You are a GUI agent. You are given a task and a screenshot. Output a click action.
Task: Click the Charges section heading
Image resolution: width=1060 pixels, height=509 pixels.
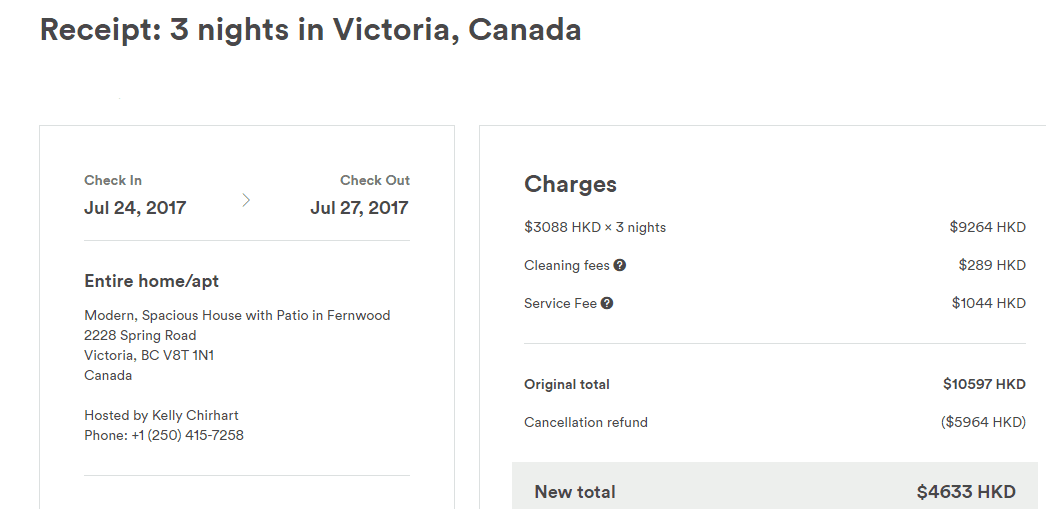tap(571, 184)
